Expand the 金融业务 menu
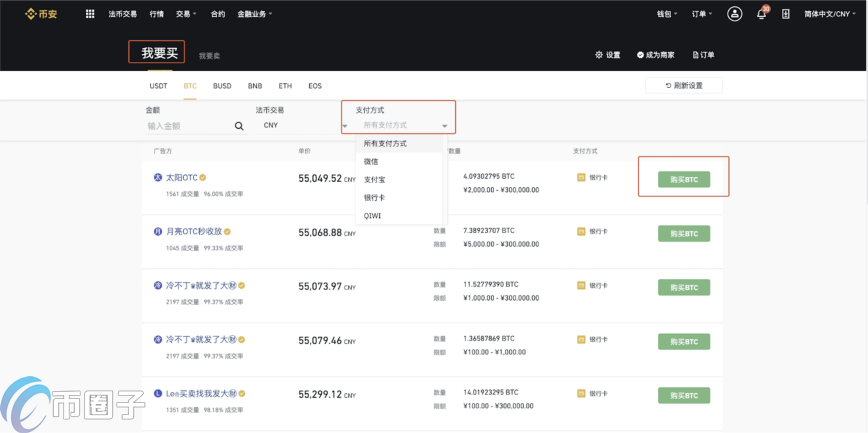Viewport: 868px width, 433px height. [x=255, y=14]
